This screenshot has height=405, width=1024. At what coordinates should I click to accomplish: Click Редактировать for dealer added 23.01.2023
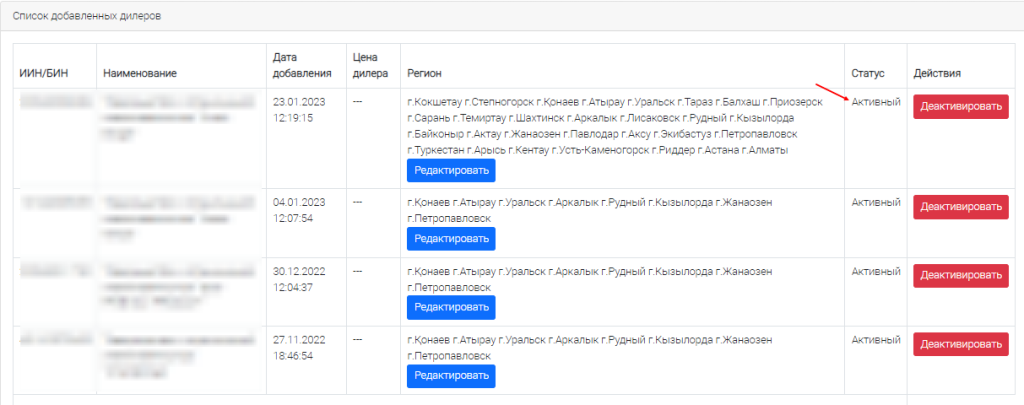tap(451, 170)
